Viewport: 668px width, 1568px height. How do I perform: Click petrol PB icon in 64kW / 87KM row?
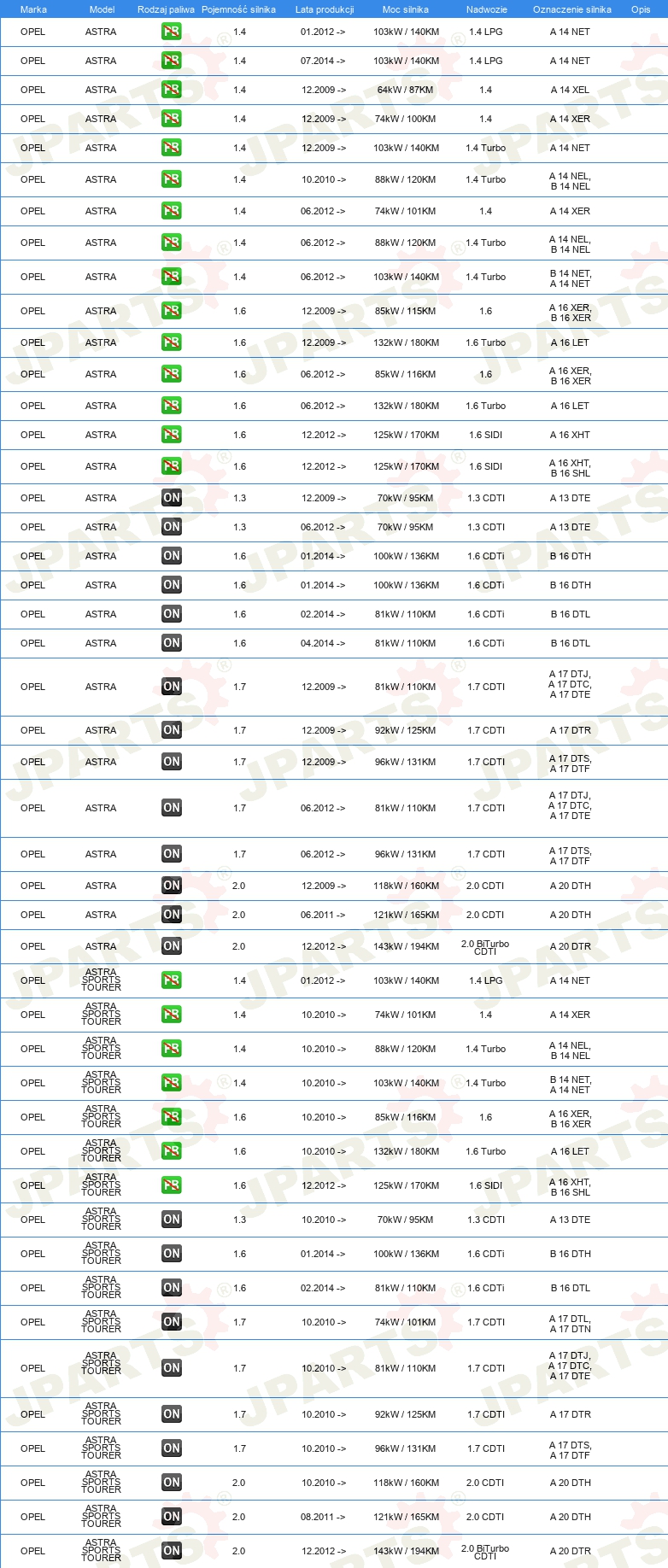pyautogui.click(x=171, y=90)
